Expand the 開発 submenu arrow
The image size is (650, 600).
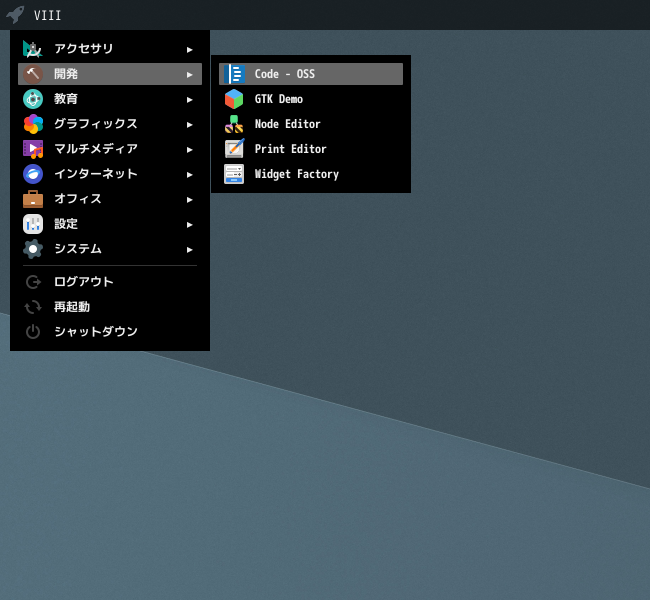coord(189,75)
